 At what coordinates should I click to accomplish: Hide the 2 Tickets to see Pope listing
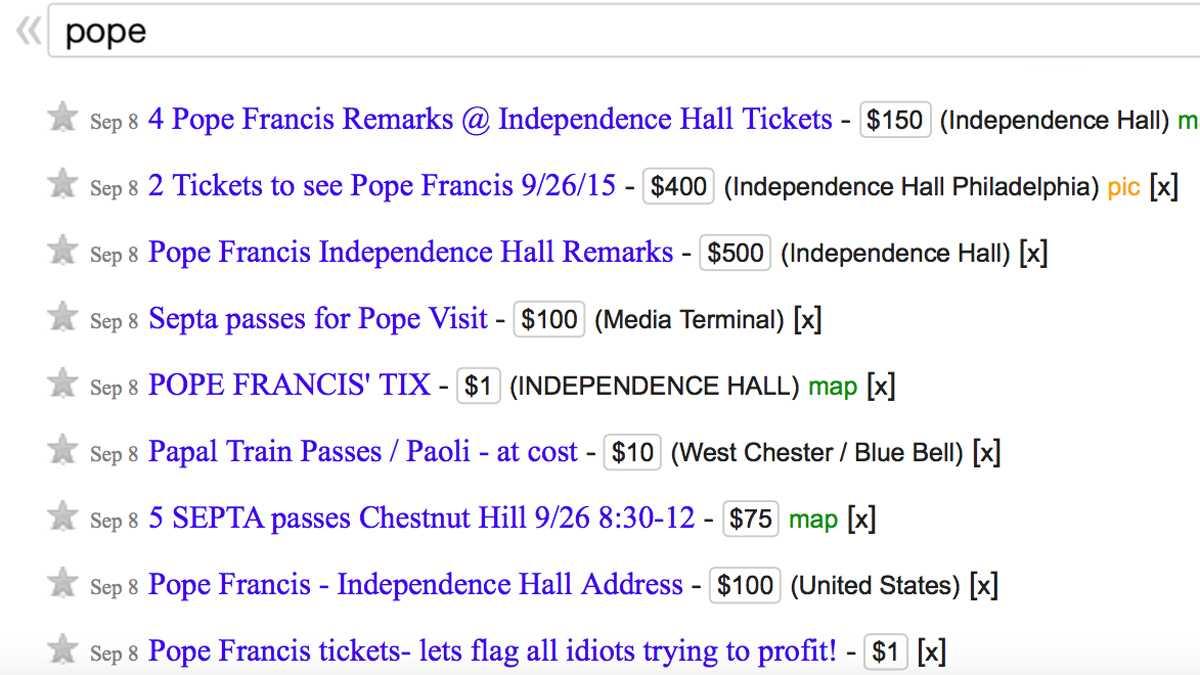tap(1163, 186)
